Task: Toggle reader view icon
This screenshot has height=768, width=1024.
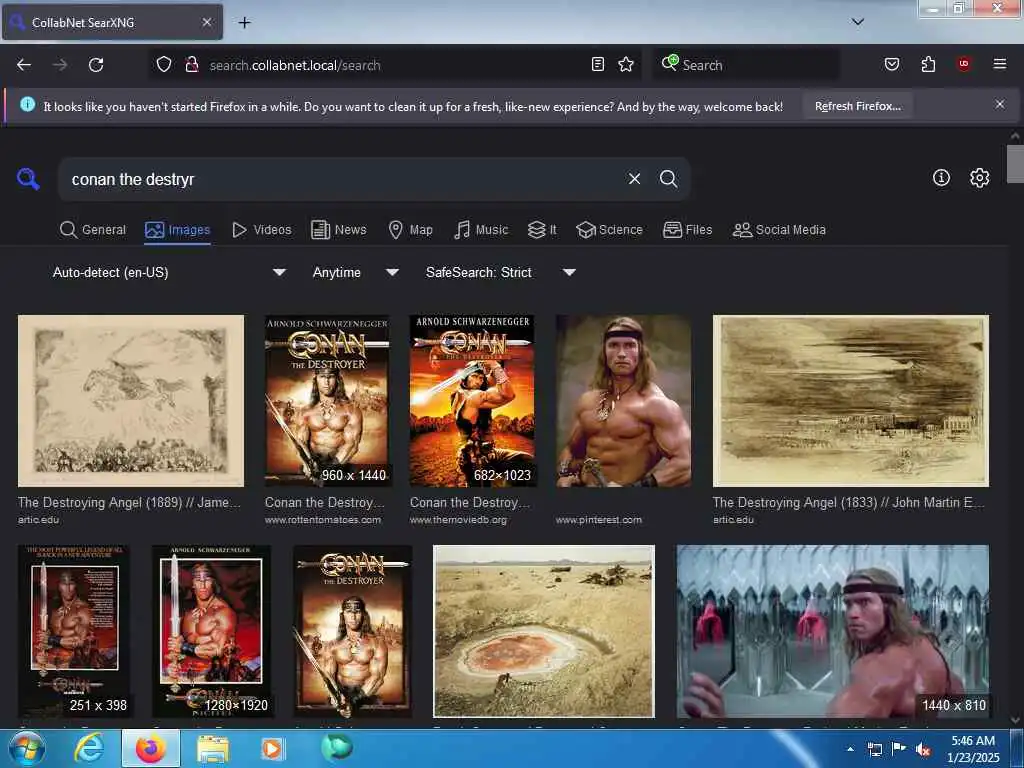Action: pyautogui.click(x=598, y=65)
